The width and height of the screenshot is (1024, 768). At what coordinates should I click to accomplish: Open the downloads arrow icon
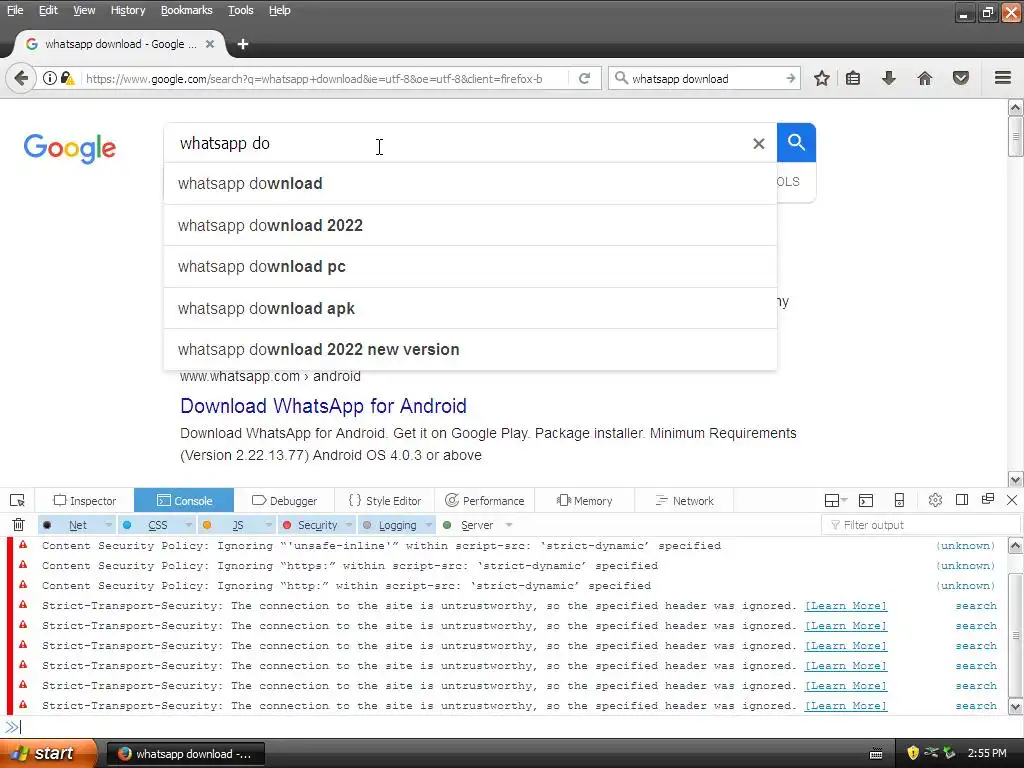889,78
